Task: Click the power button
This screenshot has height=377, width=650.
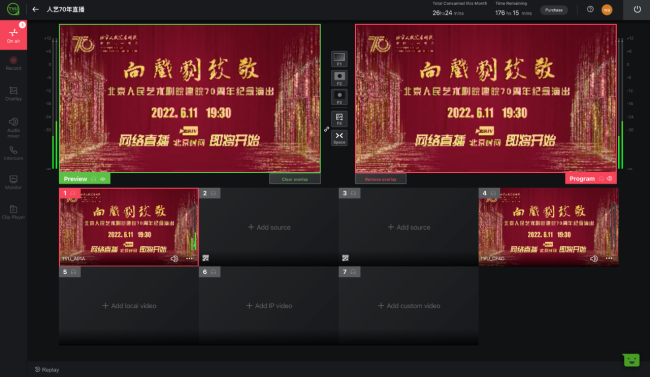Action: [x=637, y=9]
